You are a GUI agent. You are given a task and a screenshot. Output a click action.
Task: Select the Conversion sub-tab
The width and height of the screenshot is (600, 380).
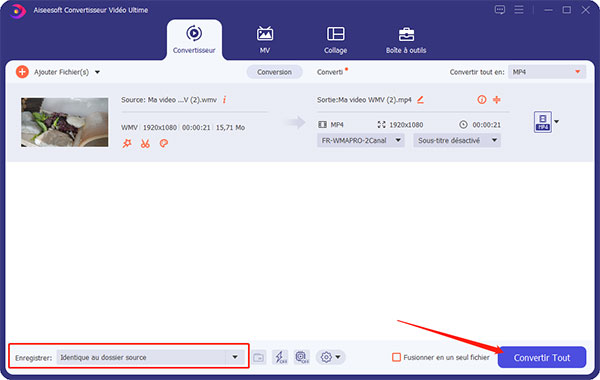(x=274, y=72)
